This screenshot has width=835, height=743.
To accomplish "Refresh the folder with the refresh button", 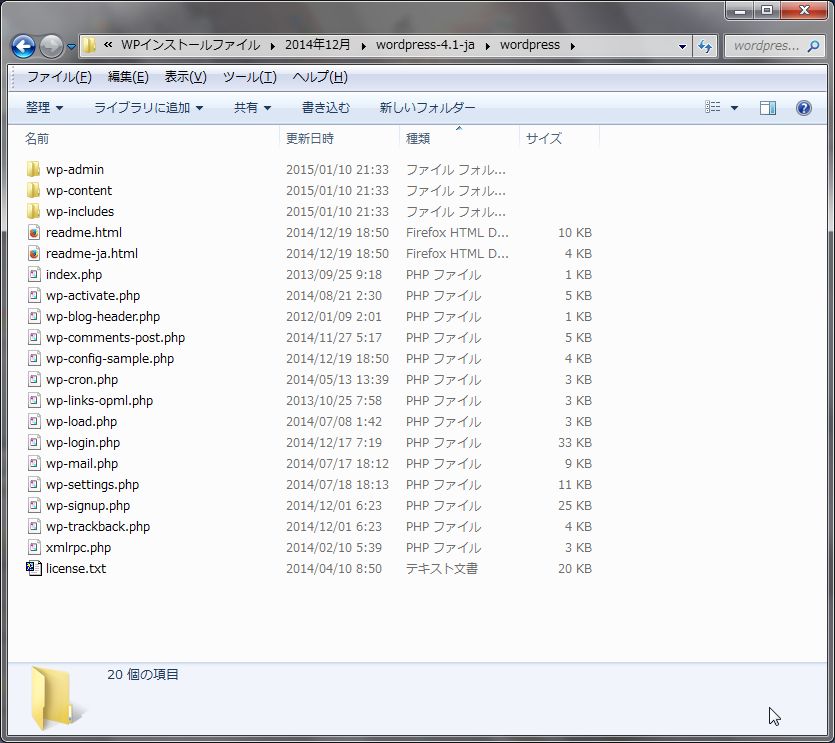I will [x=705, y=46].
